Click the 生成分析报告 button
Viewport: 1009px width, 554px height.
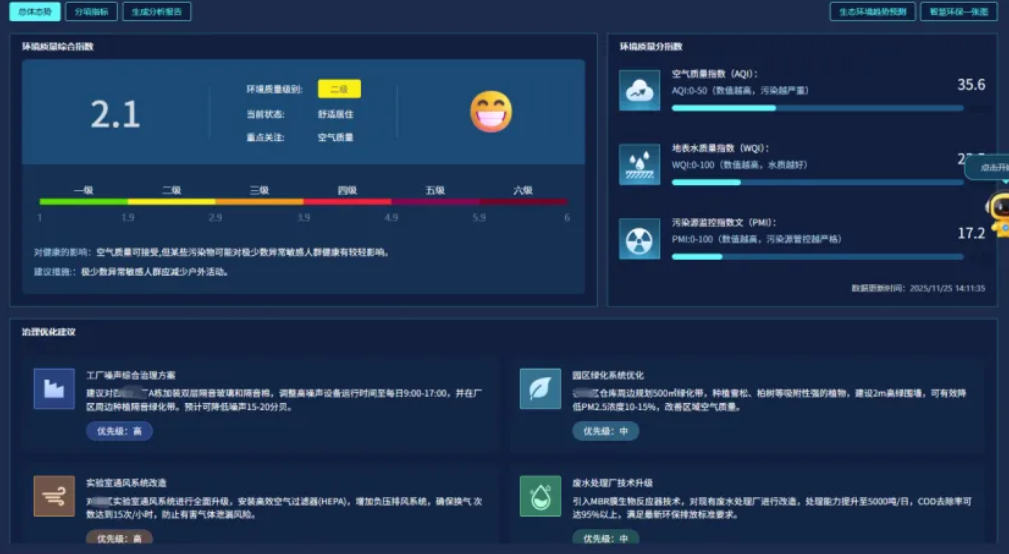(157, 12)
